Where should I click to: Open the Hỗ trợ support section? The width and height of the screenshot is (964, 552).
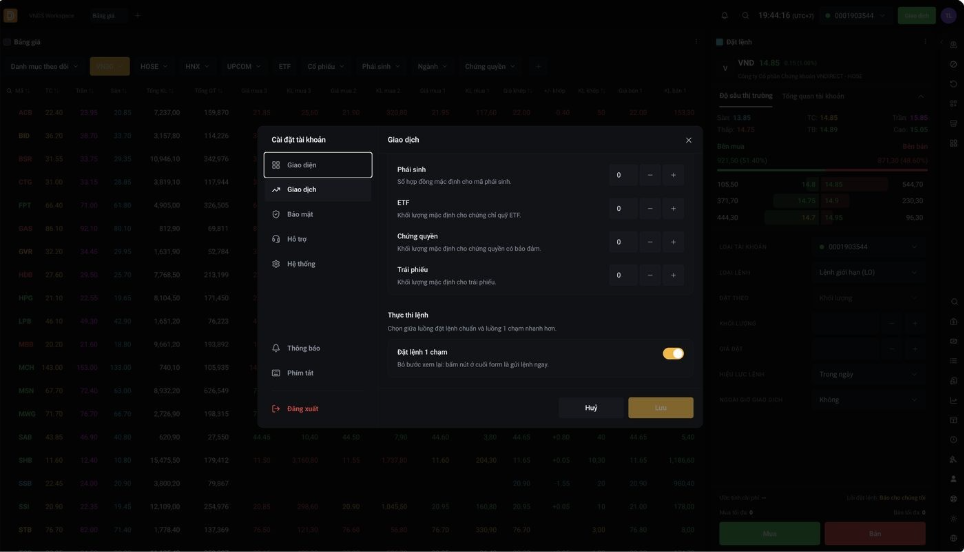pyautogui.click(x=318, y=239)
